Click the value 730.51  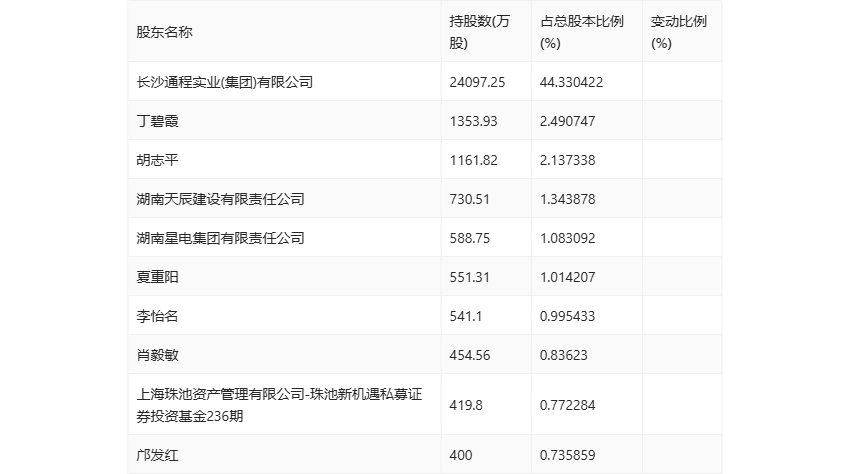click(x=469, y=199)
